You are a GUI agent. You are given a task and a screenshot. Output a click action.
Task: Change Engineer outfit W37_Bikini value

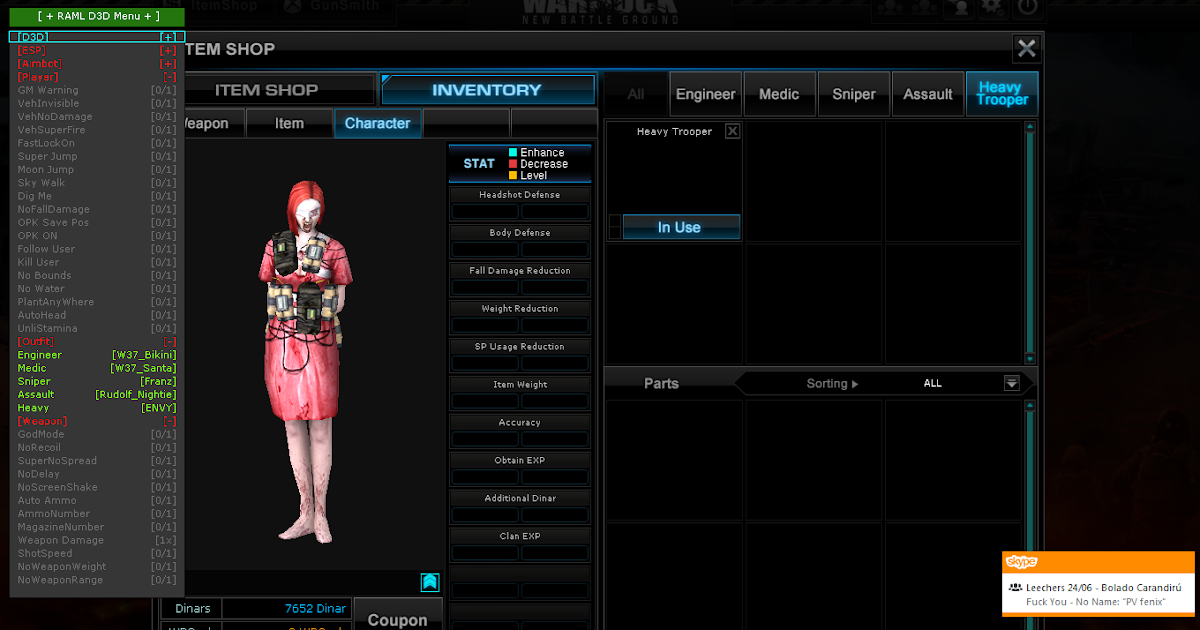(144, 355)
